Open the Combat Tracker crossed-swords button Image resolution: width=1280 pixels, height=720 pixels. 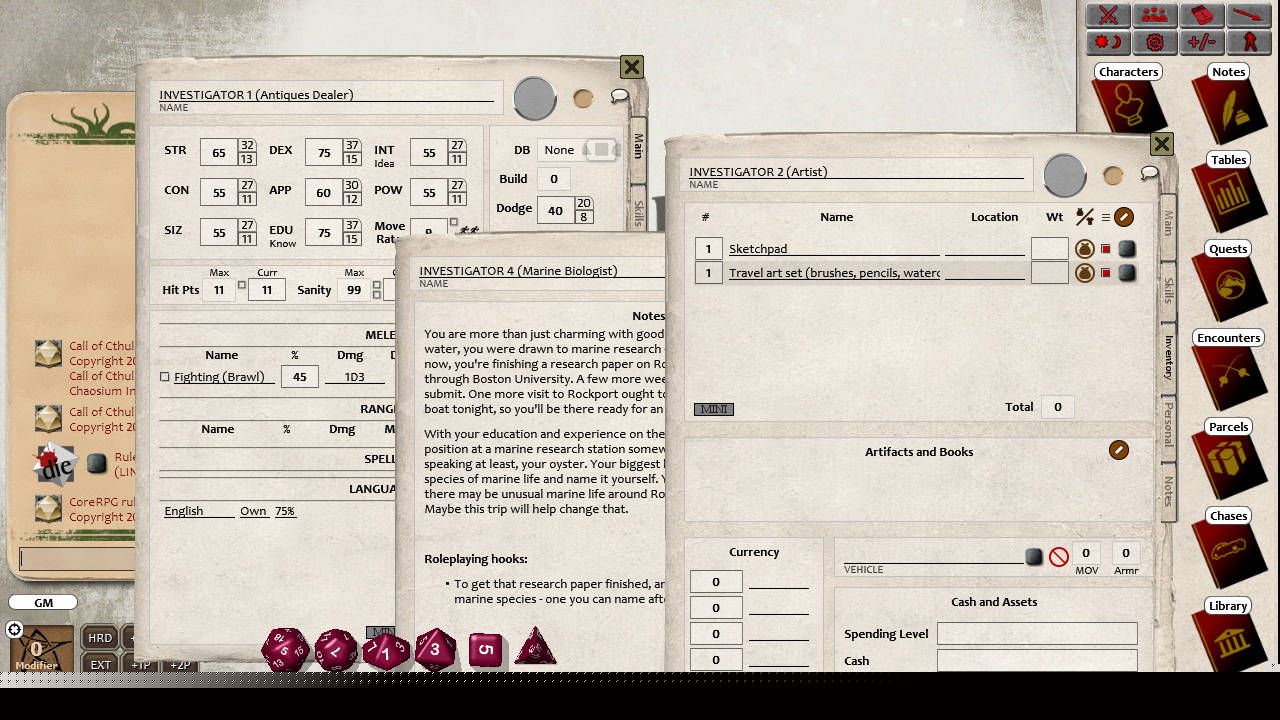pyautogui.click(x=1108, y=15)
